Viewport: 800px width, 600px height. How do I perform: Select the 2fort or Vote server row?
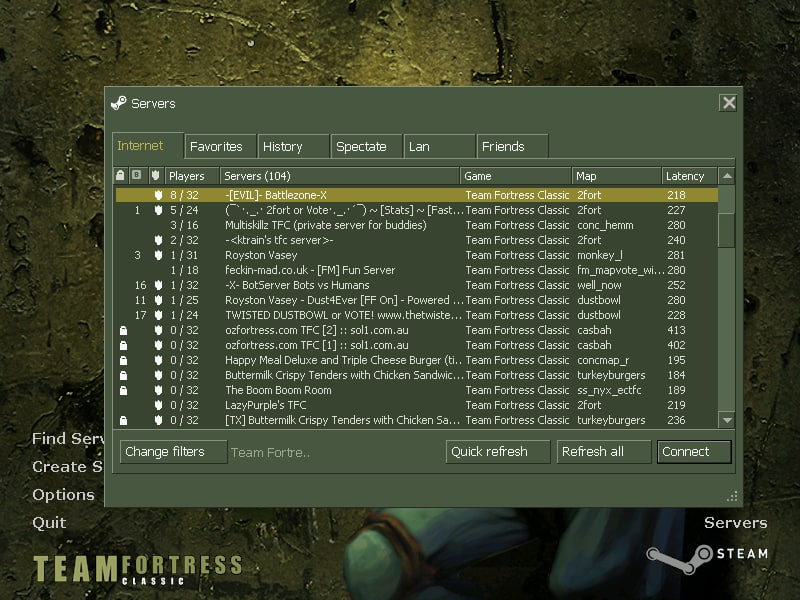click(x=416, y=210)
